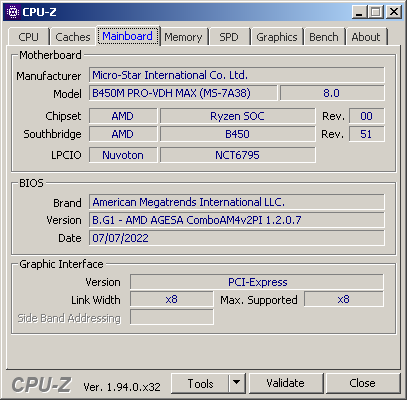Select the B450 southbridge value
Screen dimensions: 407x400
(x=238, y=134)
